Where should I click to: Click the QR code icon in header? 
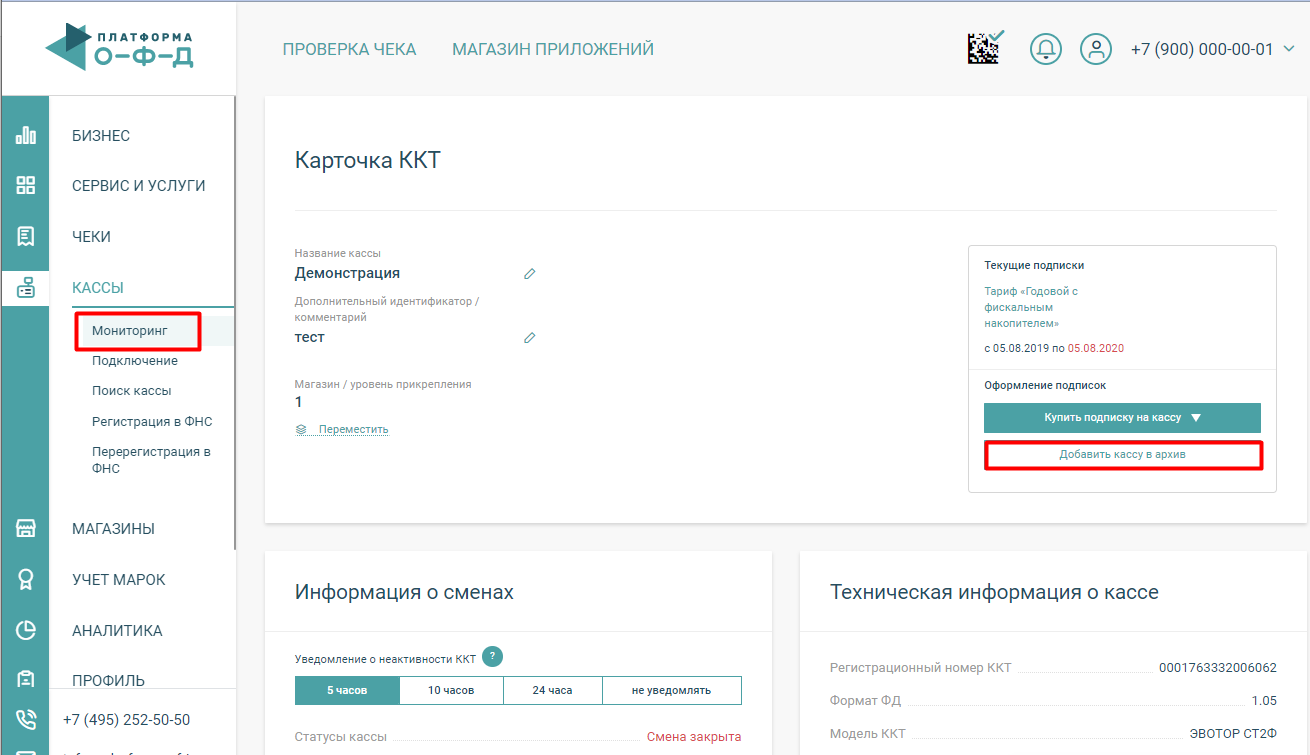[985, 48]
